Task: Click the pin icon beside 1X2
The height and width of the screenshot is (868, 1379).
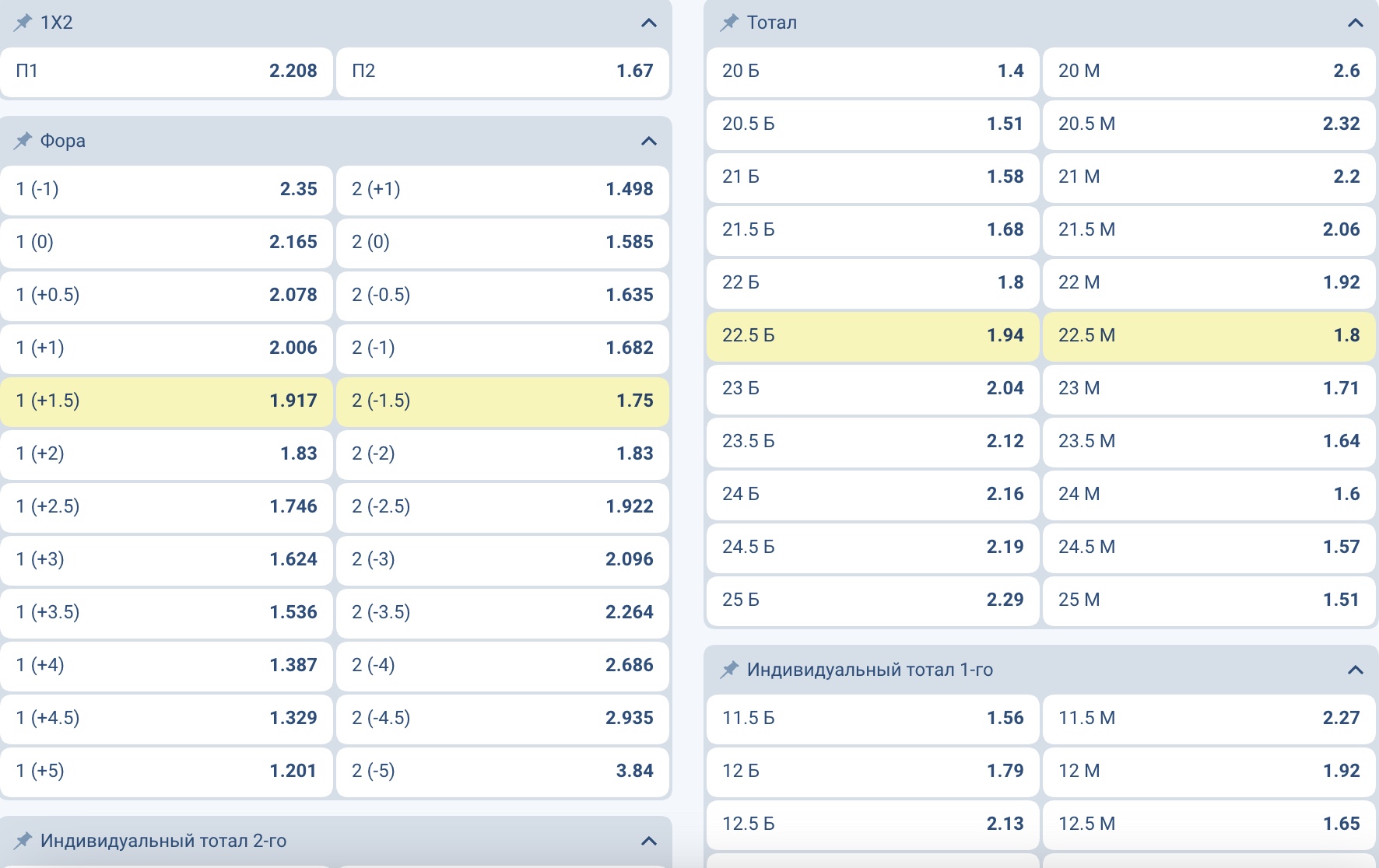Action: 23,23
